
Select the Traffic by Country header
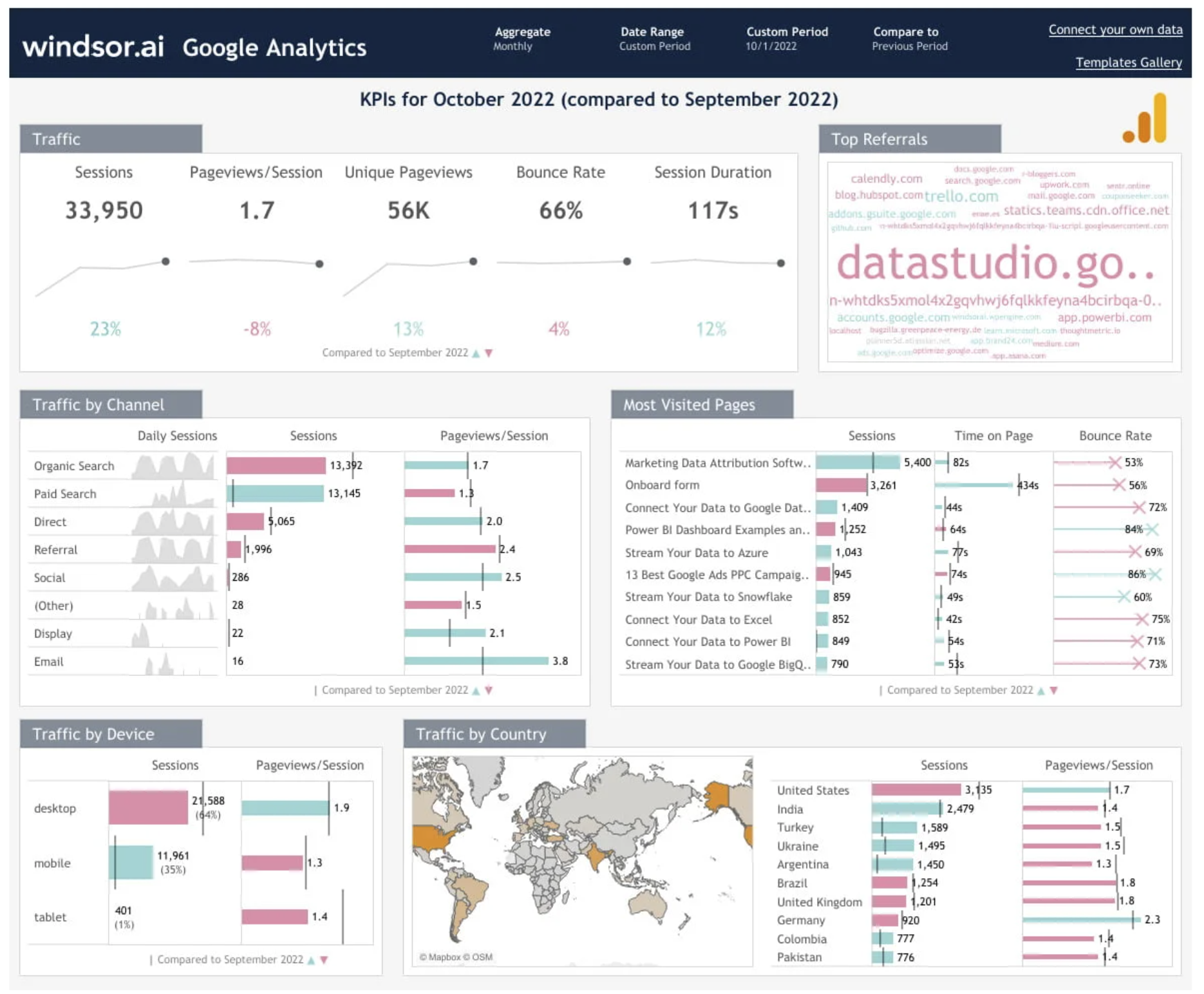click(494, 734)
